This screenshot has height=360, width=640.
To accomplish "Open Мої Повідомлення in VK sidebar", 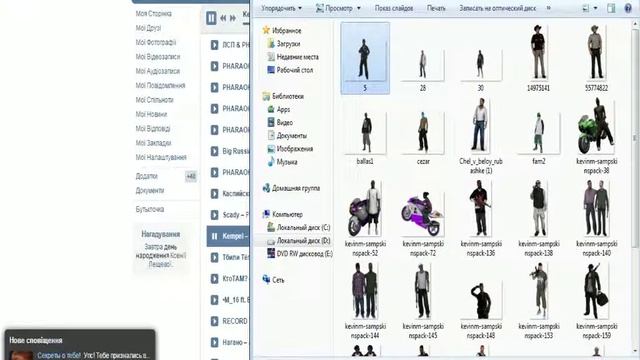I will coord(160,85).
